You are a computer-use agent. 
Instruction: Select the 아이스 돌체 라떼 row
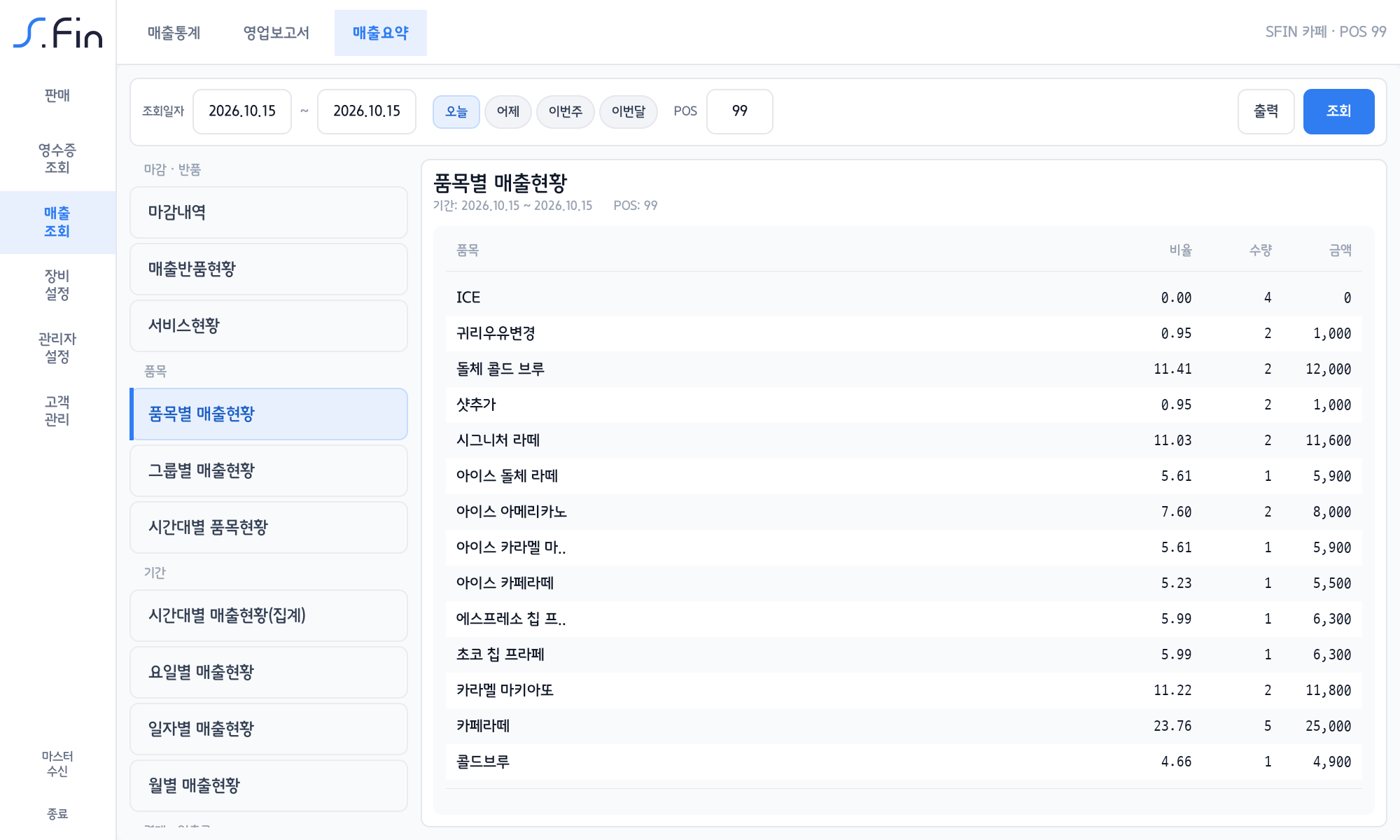click(904, 476)
